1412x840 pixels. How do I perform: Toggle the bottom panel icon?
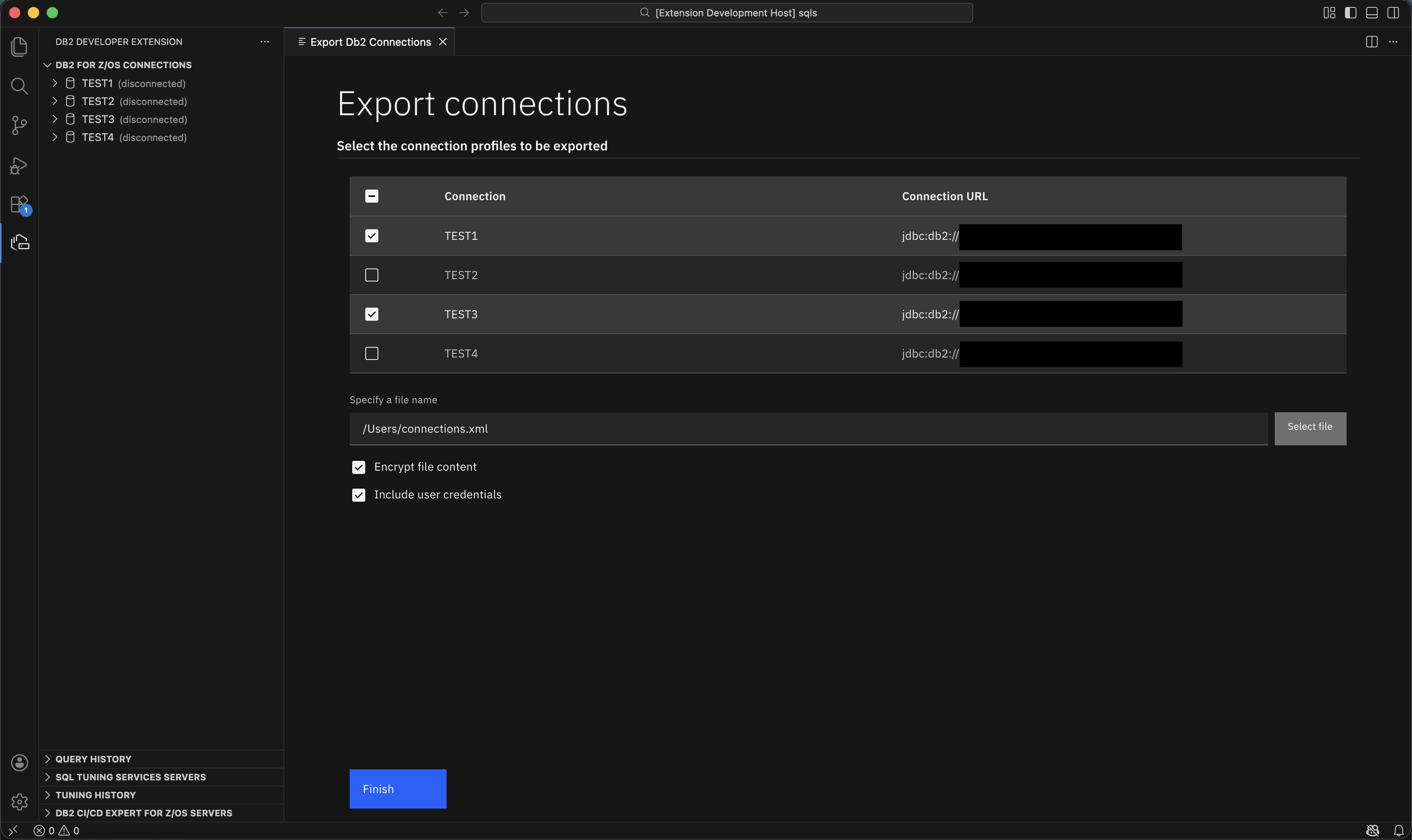click(1372, 12)
